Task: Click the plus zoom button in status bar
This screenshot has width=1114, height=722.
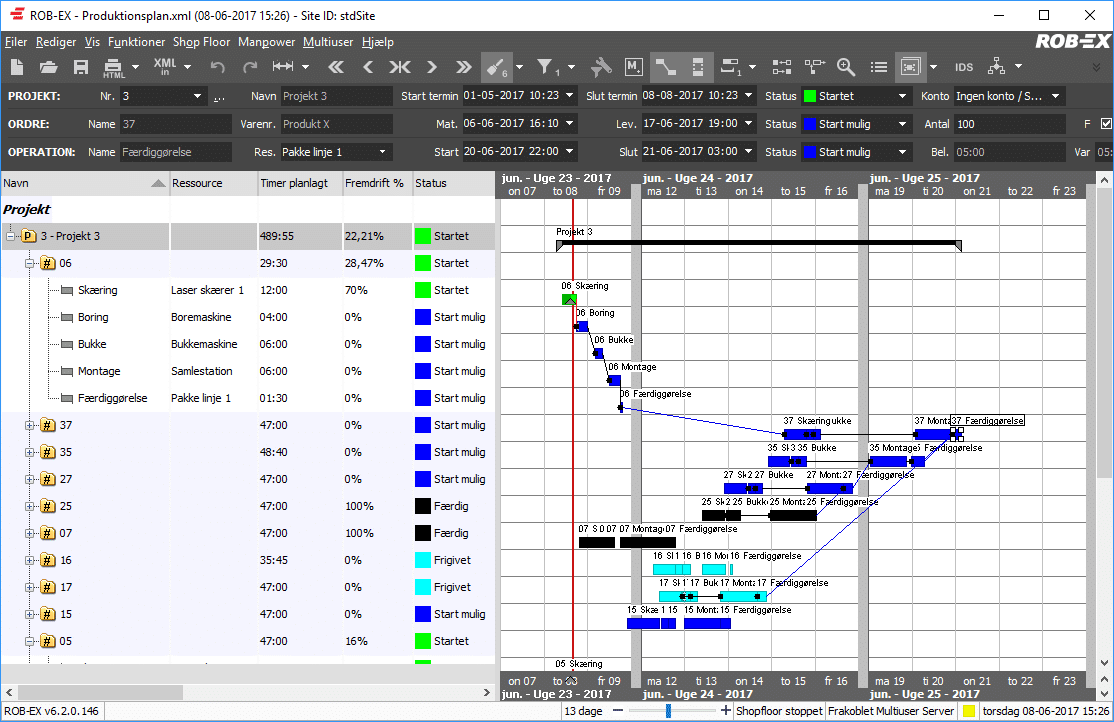Action: pyautogui.click(x=726, y=711)
